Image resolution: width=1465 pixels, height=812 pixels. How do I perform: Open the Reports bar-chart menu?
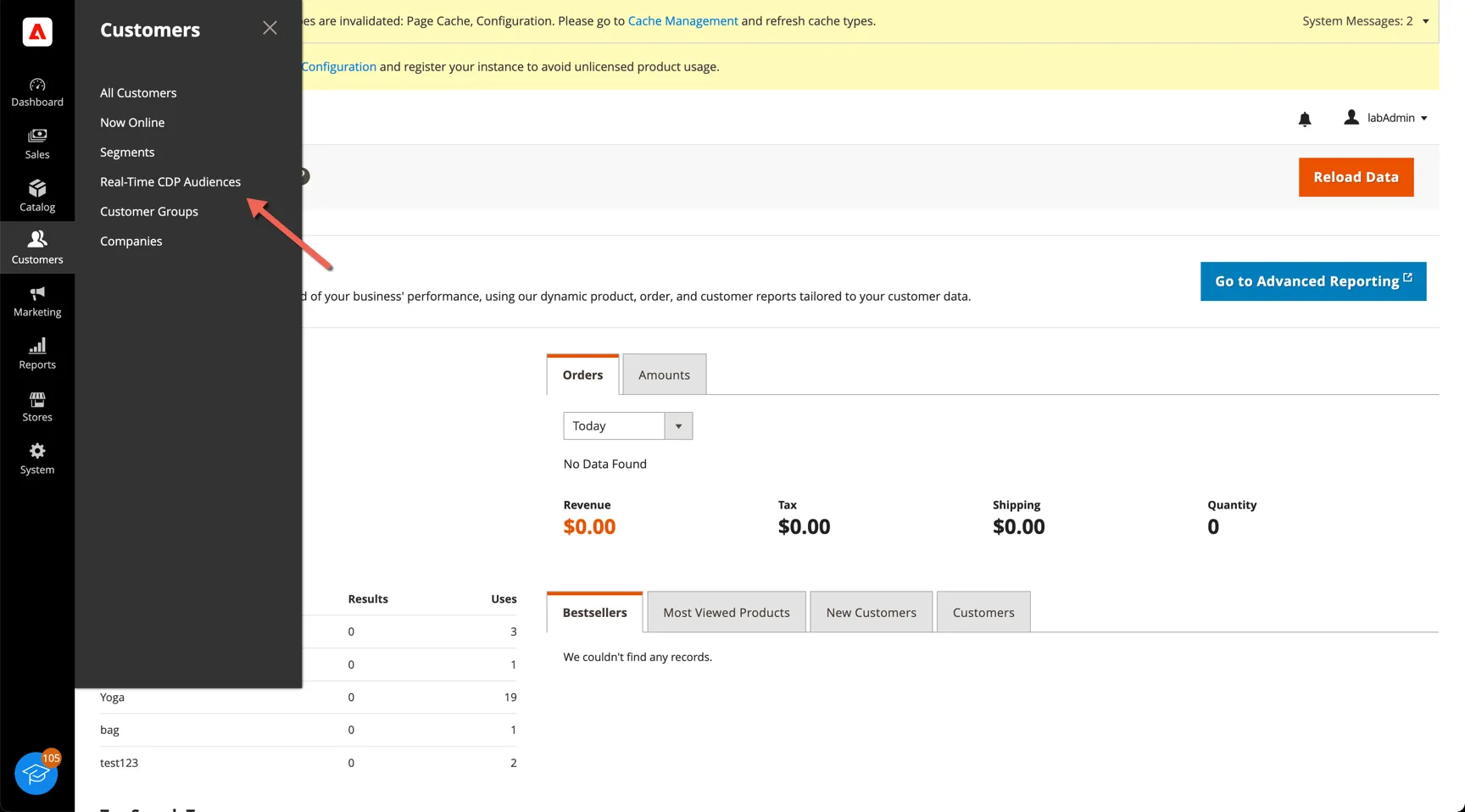click(37, 353)
